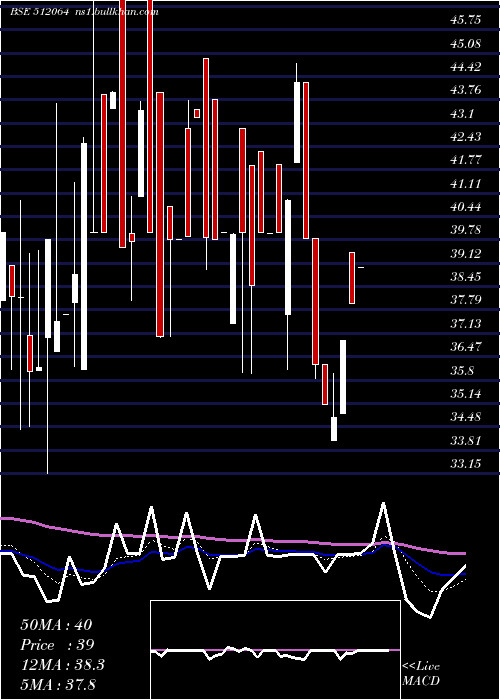Click the <<Live MACD label
The height and width of the screenshot is (700, 500).
pyautogui.click(x=421, y=674)
